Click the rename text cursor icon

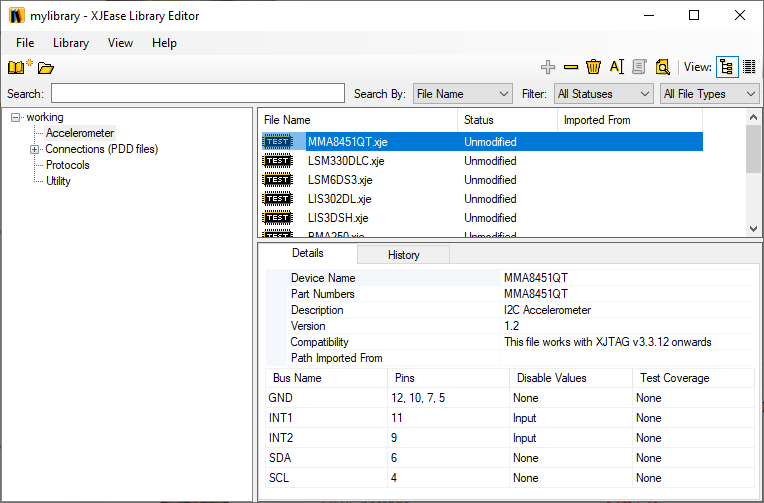[616, 68]
